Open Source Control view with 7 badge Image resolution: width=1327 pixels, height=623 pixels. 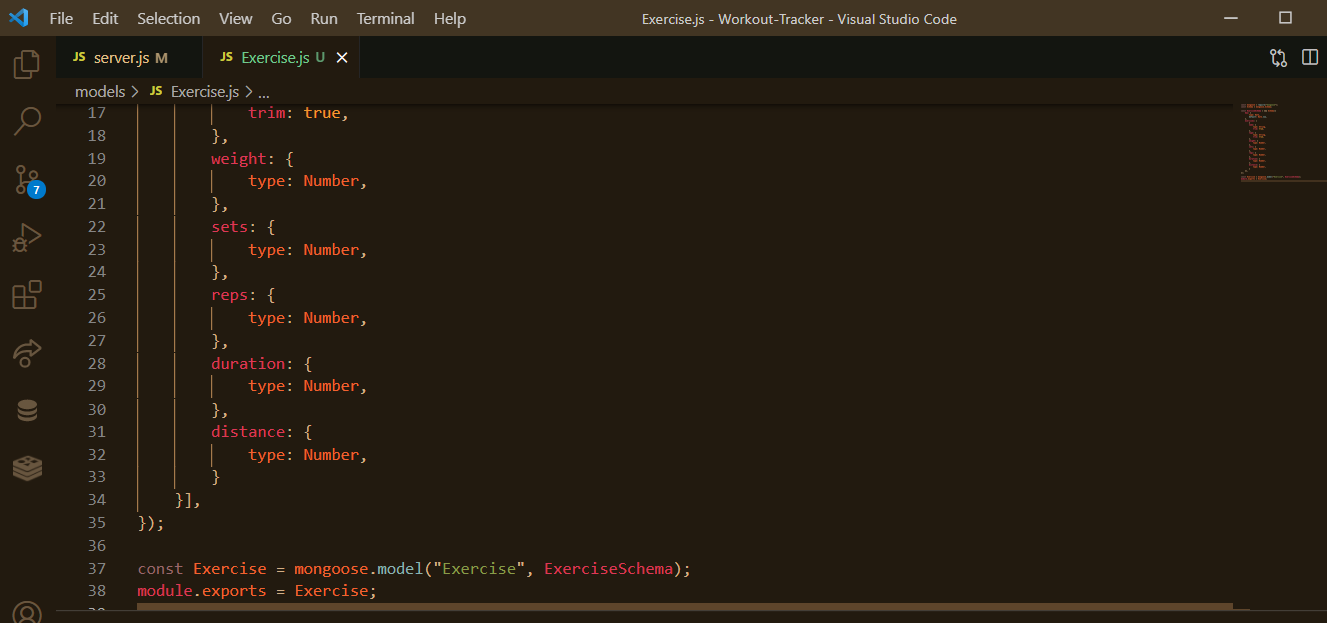coord(28,180)
